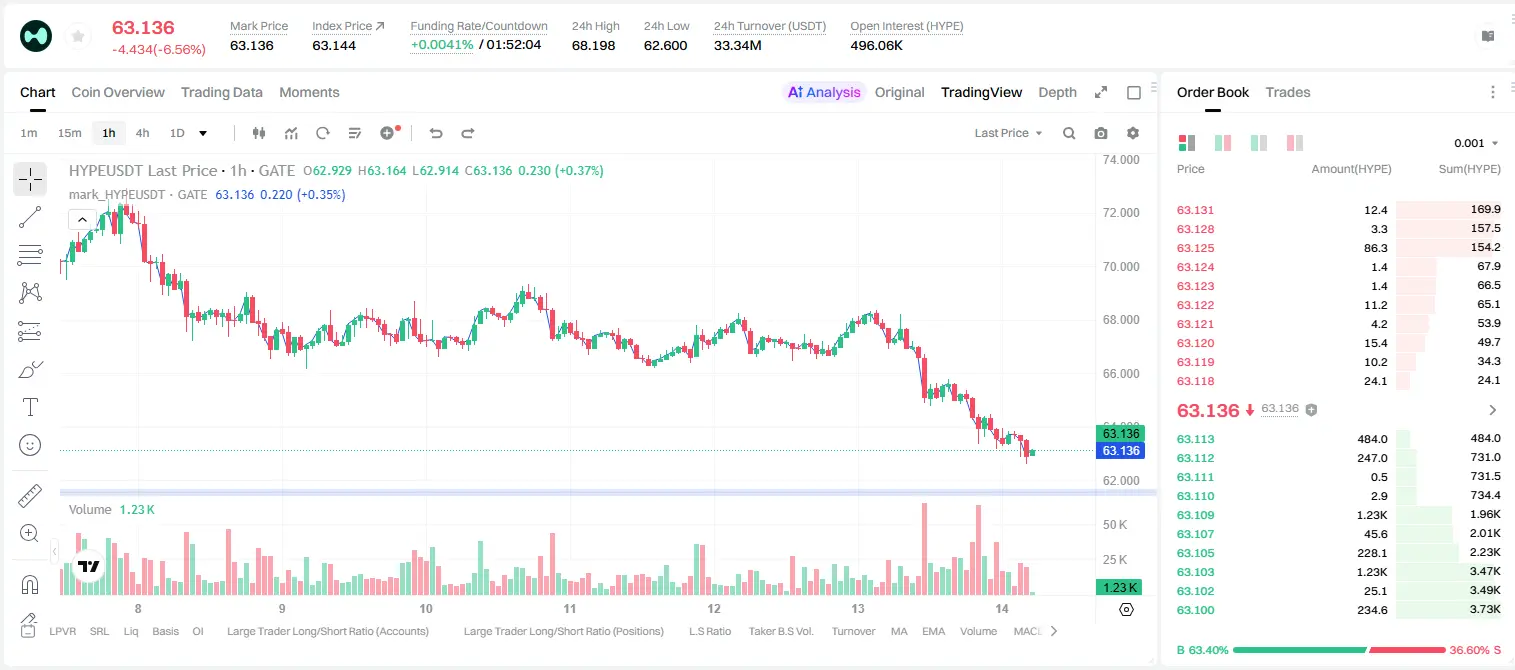
Task: Add HYPEUSDT to favorites star
Action: click(x=77, y=36)
